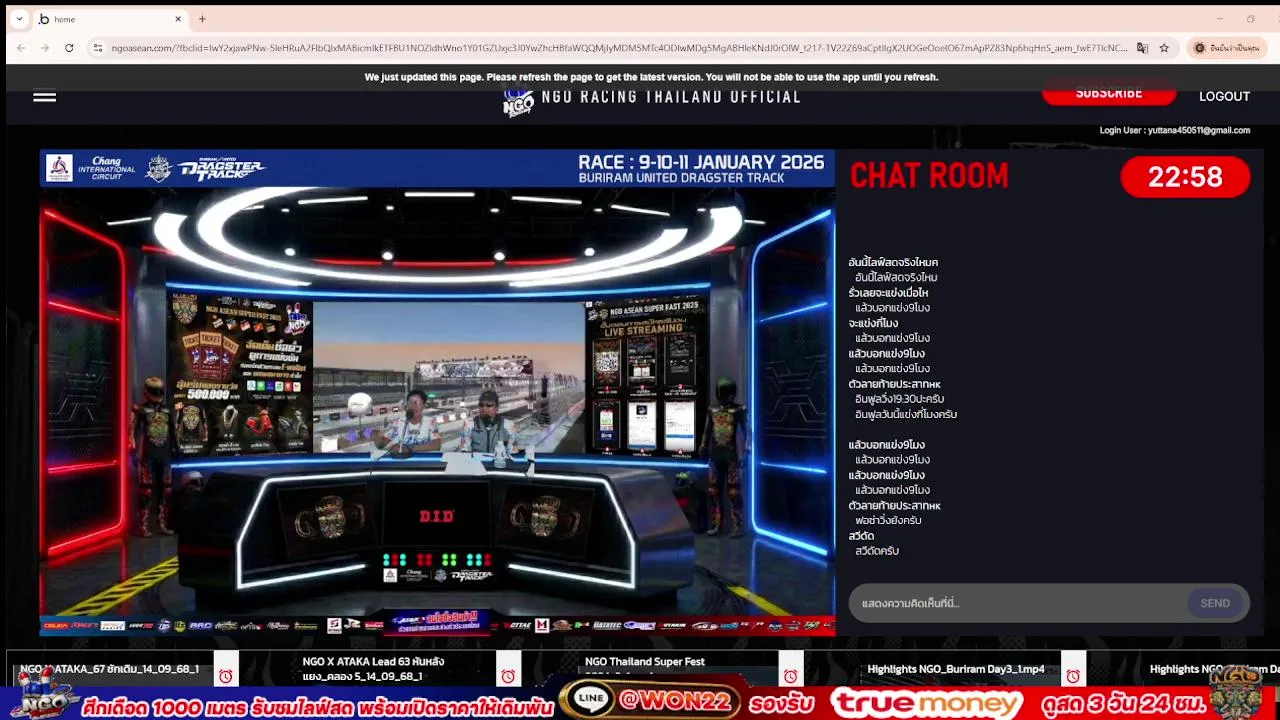Click the Dragster Track logo in video header
Image resolution: width=1280 pixels, height=720 pixels.
click(x=220, y=169)
